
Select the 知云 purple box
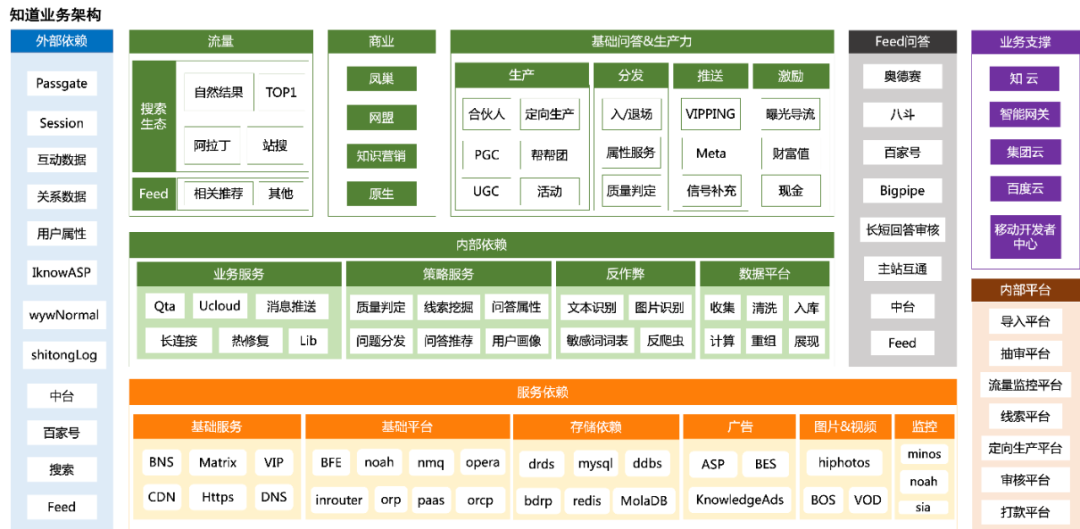(x=1025, y=78)
